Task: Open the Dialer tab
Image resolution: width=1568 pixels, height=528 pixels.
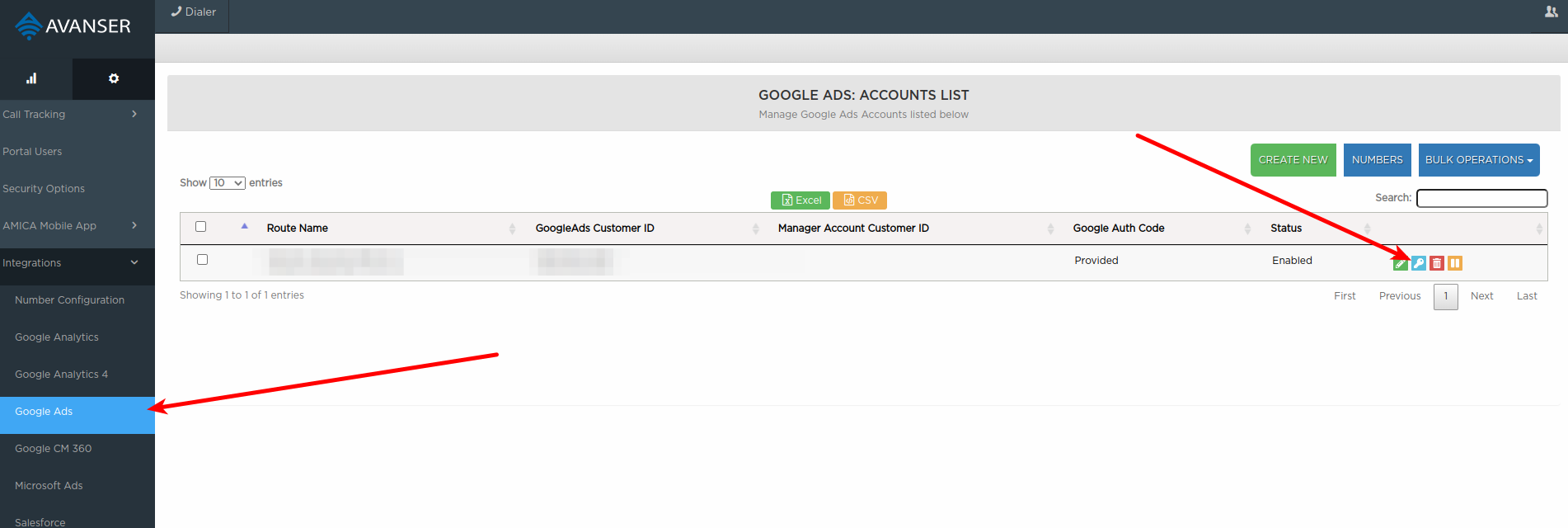Action: (193, 12)
